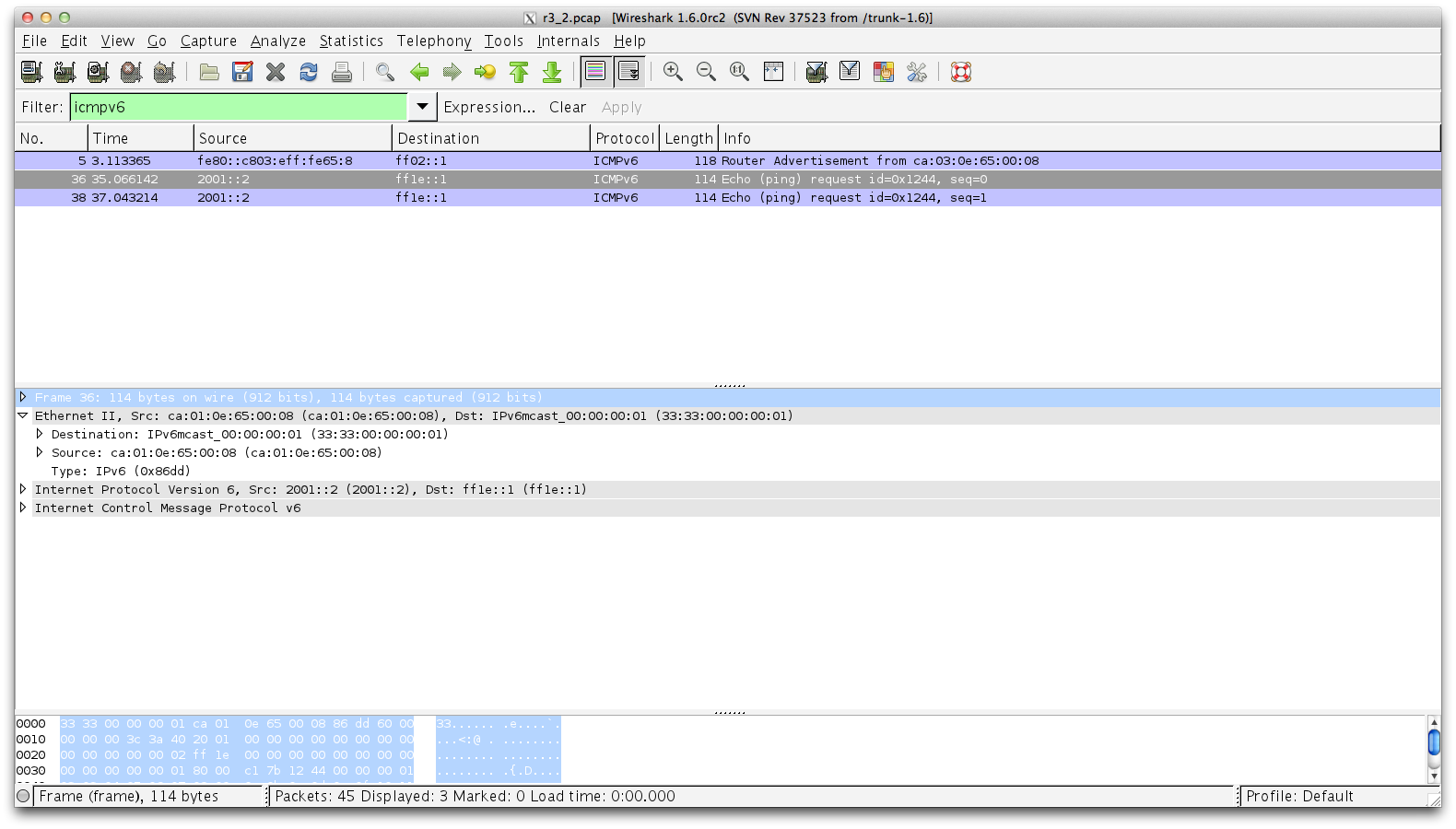The height and width of the screenshot is (829, 1456).
Task: Select the Type: IPv6 (0x86dd) line
Action: pyautogui.click(x=121, y=471)
